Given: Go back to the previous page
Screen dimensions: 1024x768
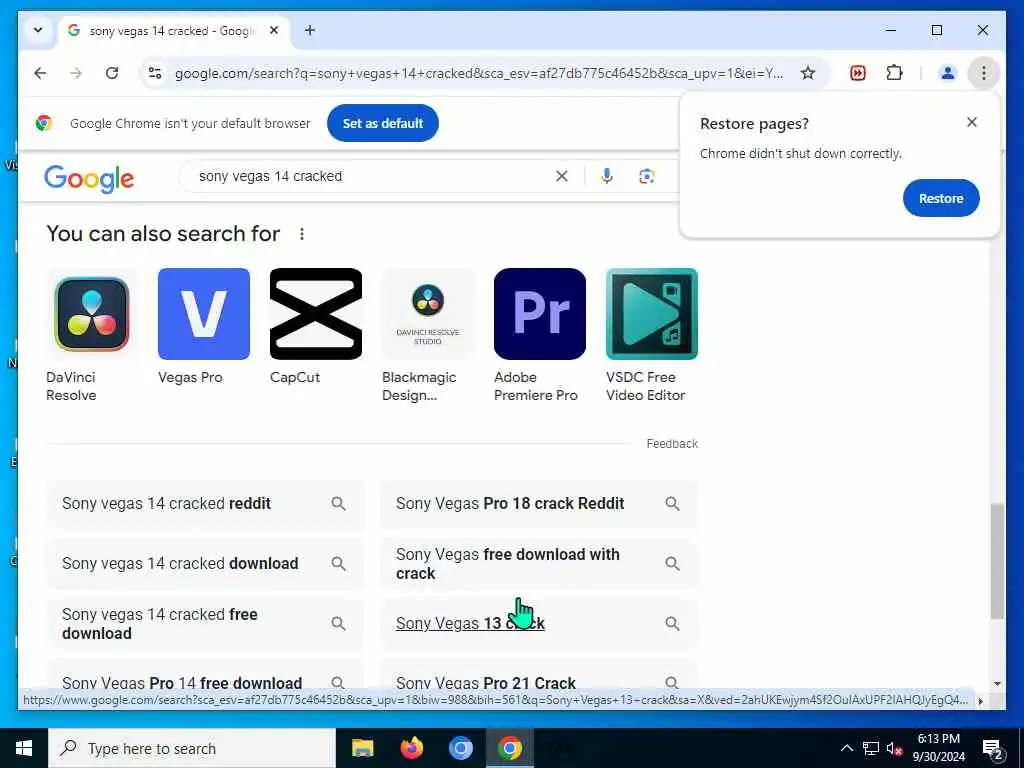Looking at the screenshot, I should pyautogui.click(x=40, y=73).
